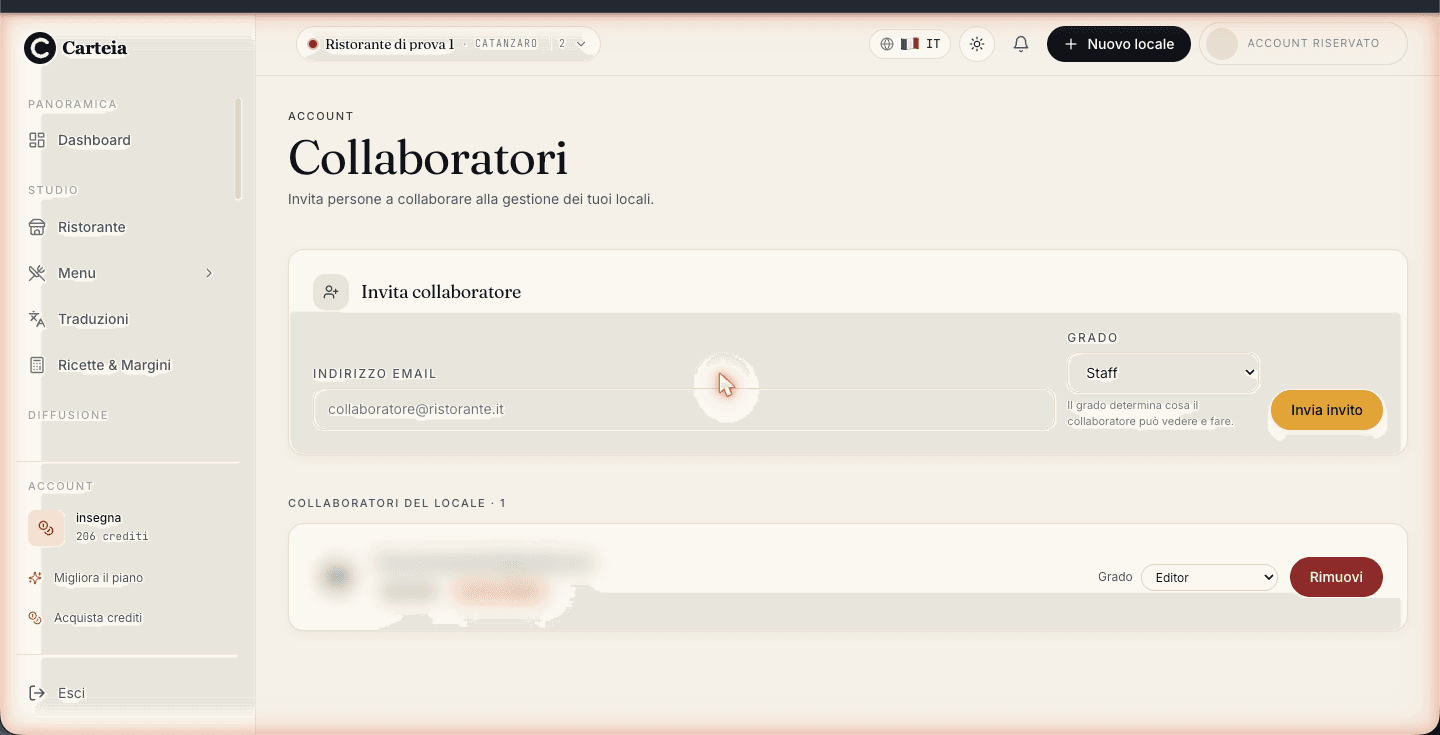Click the Invita collaboratore section title
This screenshot has height=735, width=1440.
click(441, 292)
